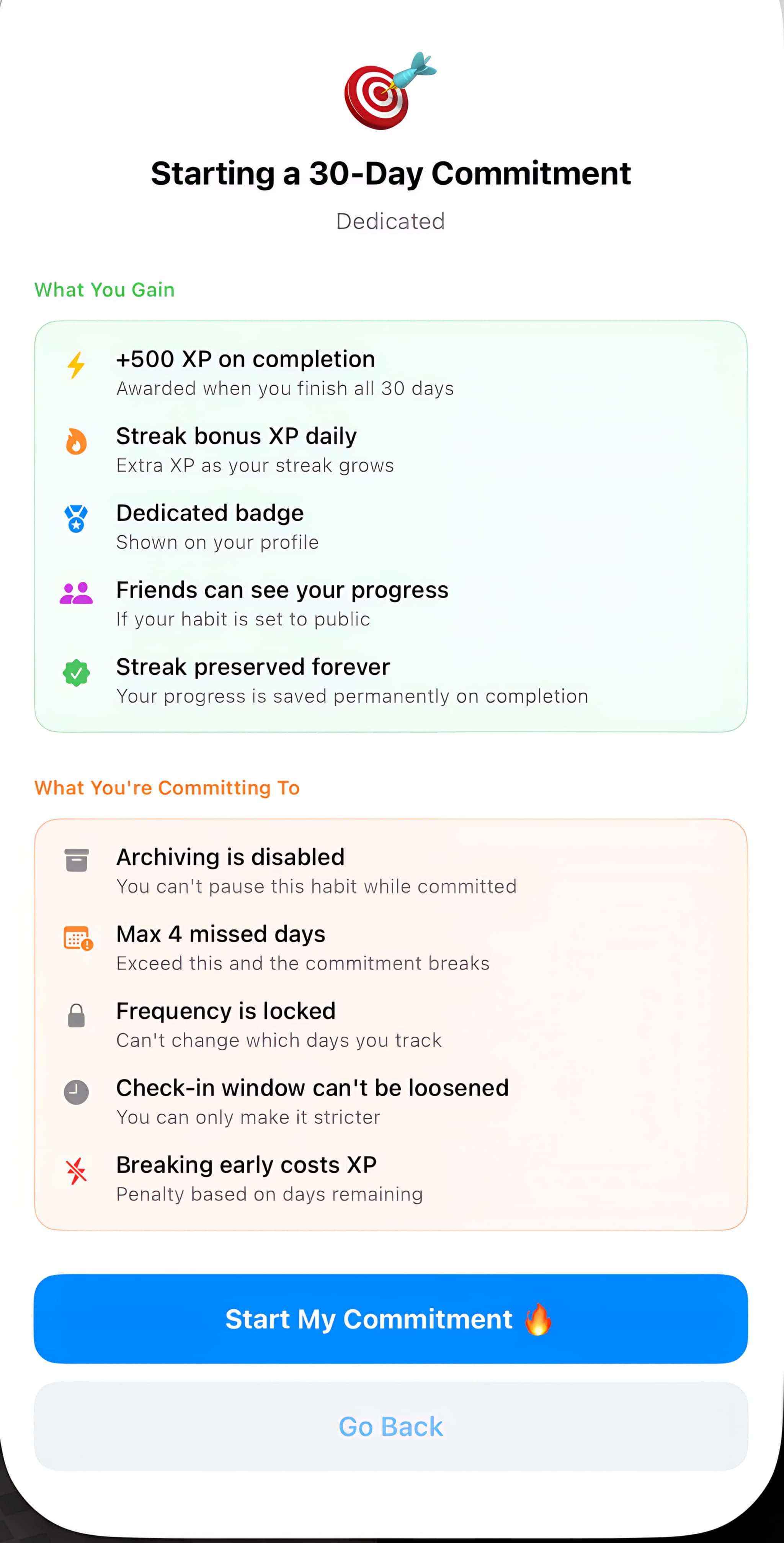Tap the Starting a 30-Day Commitment title
784x1543 pixels.
(390, 174)
